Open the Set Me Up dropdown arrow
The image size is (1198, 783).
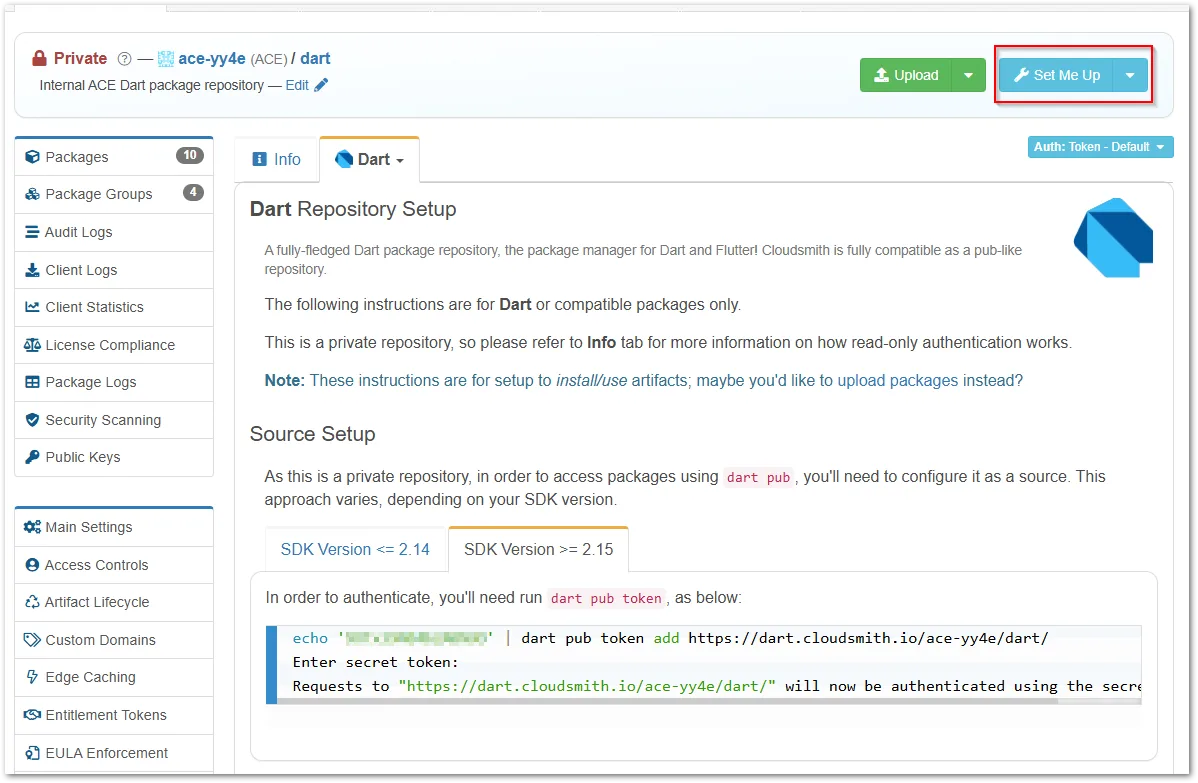tap(1130, 75)
